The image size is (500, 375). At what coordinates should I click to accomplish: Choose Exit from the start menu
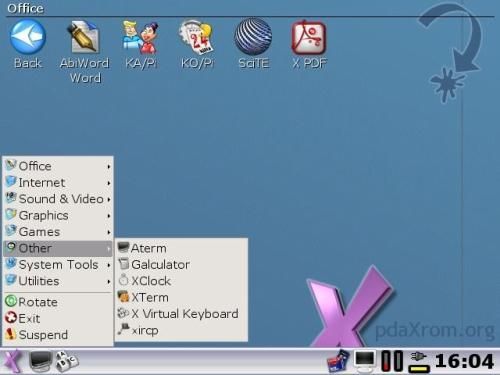click(x=58, y=318)
